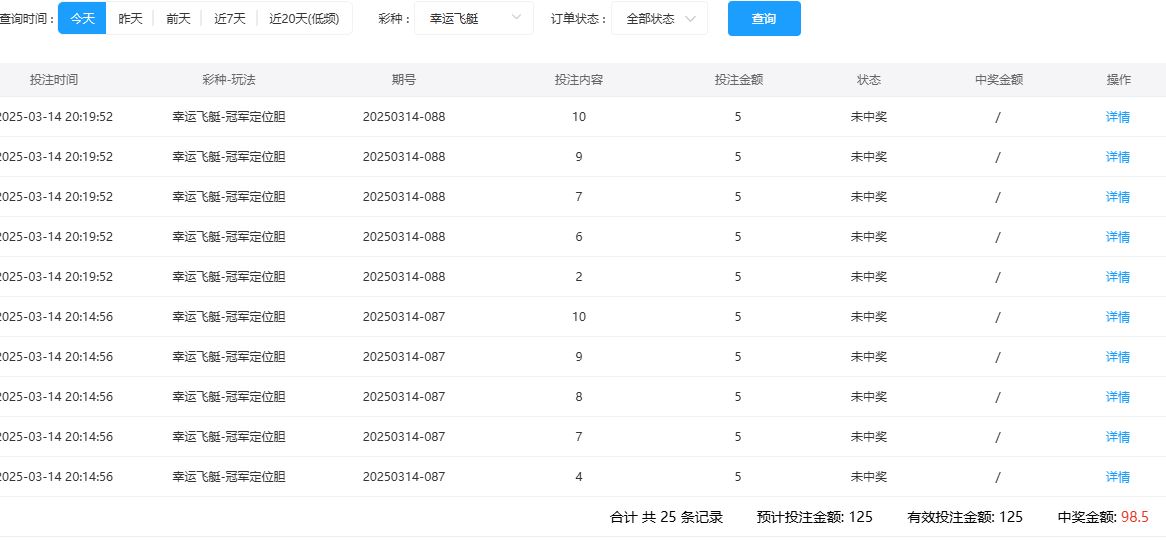Viewport: 1166px width, 540px height.
Task: Select the 昨天 time filter
Action: [130, 19]
